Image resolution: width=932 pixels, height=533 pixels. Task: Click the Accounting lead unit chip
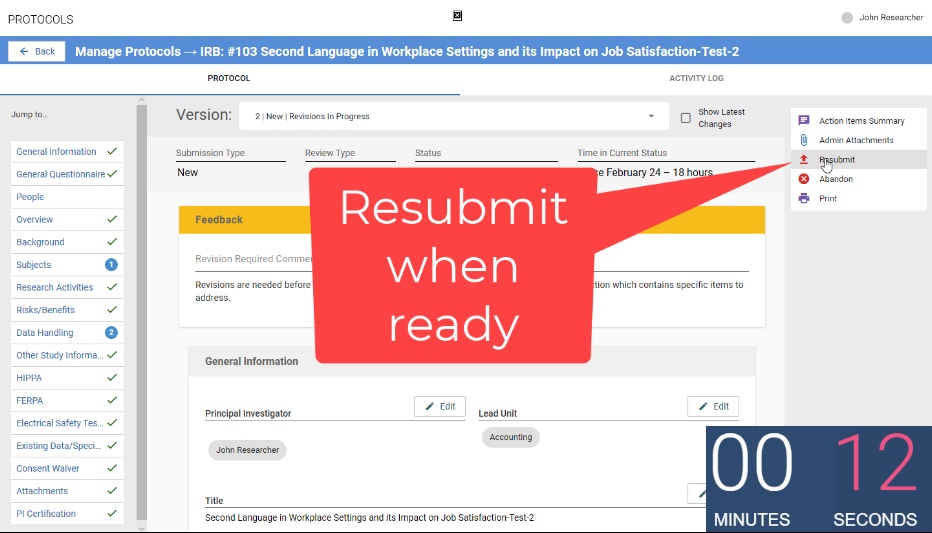[510, 437]
